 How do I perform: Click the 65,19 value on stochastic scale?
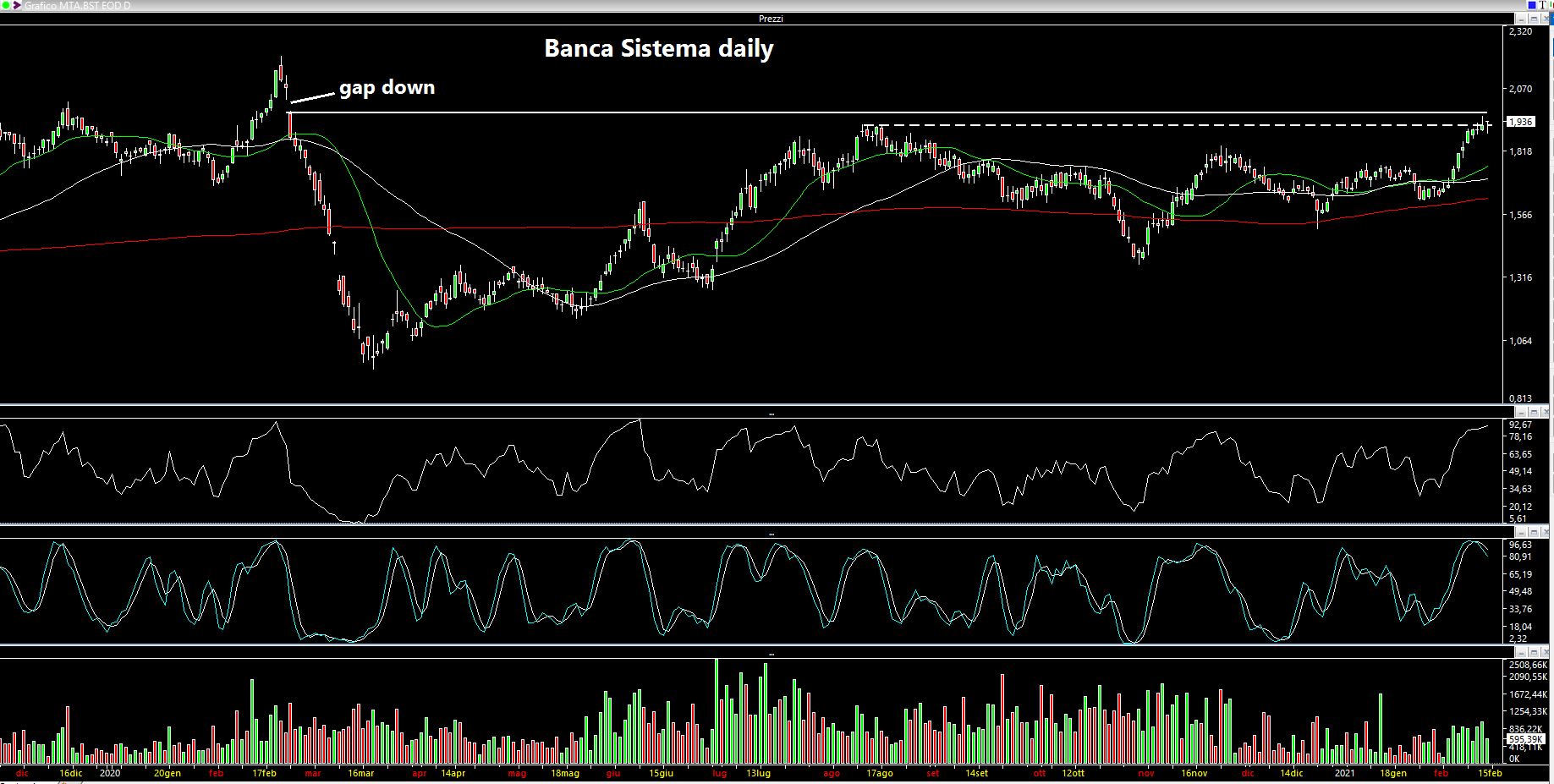1520,574
